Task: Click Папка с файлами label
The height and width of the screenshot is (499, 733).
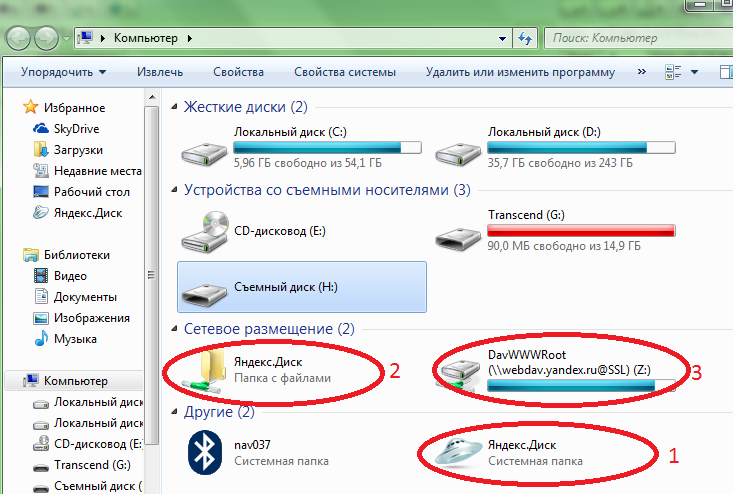Action: (x=282, y=378)
